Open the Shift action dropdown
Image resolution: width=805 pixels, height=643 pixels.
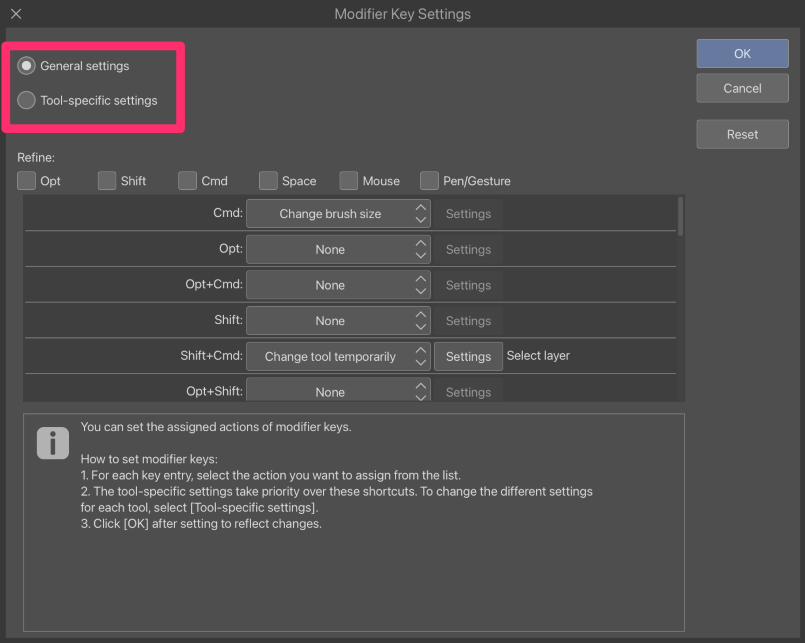[x=338, y=321]
